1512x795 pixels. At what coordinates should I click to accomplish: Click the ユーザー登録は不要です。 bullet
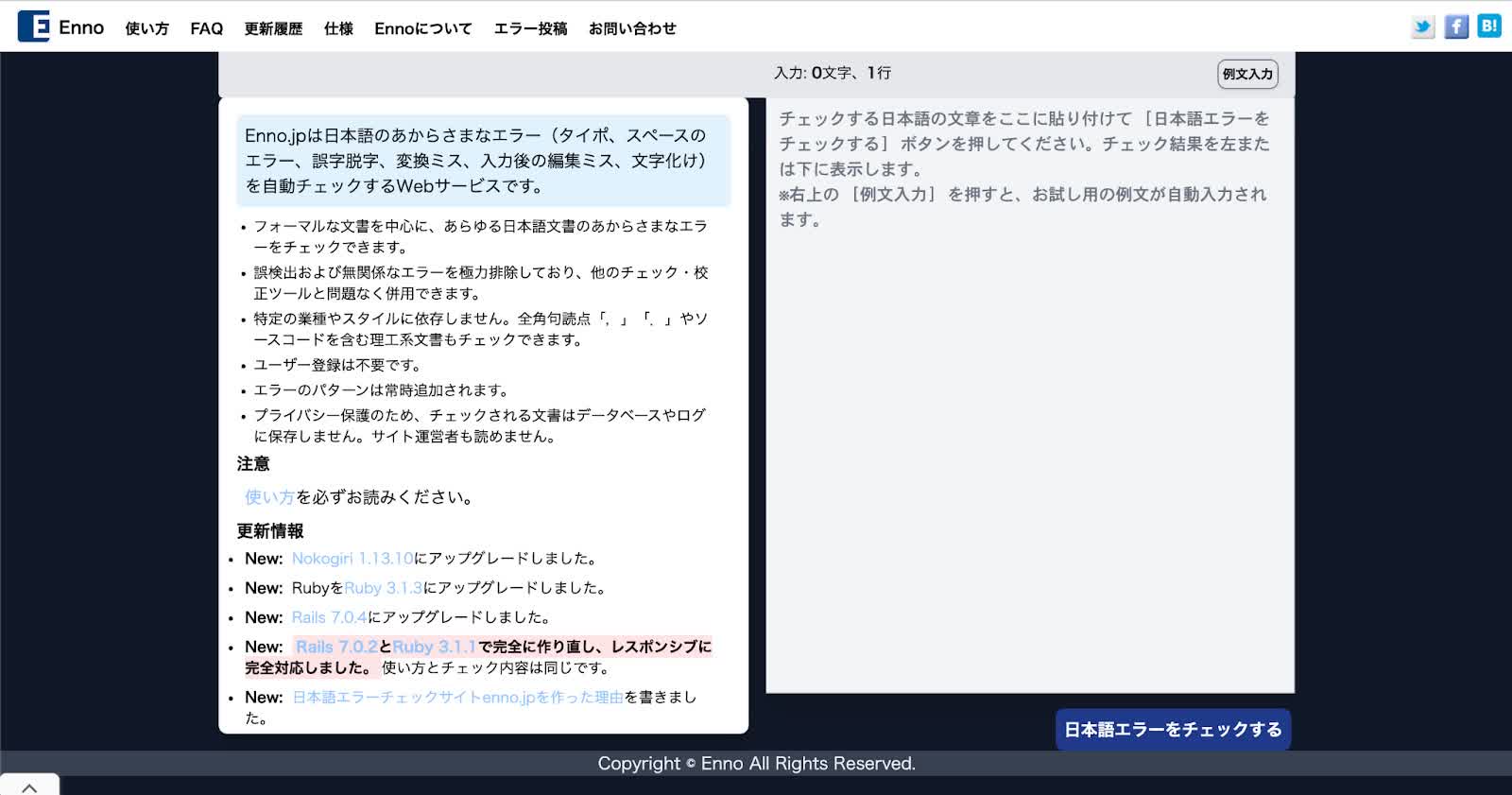337,365
